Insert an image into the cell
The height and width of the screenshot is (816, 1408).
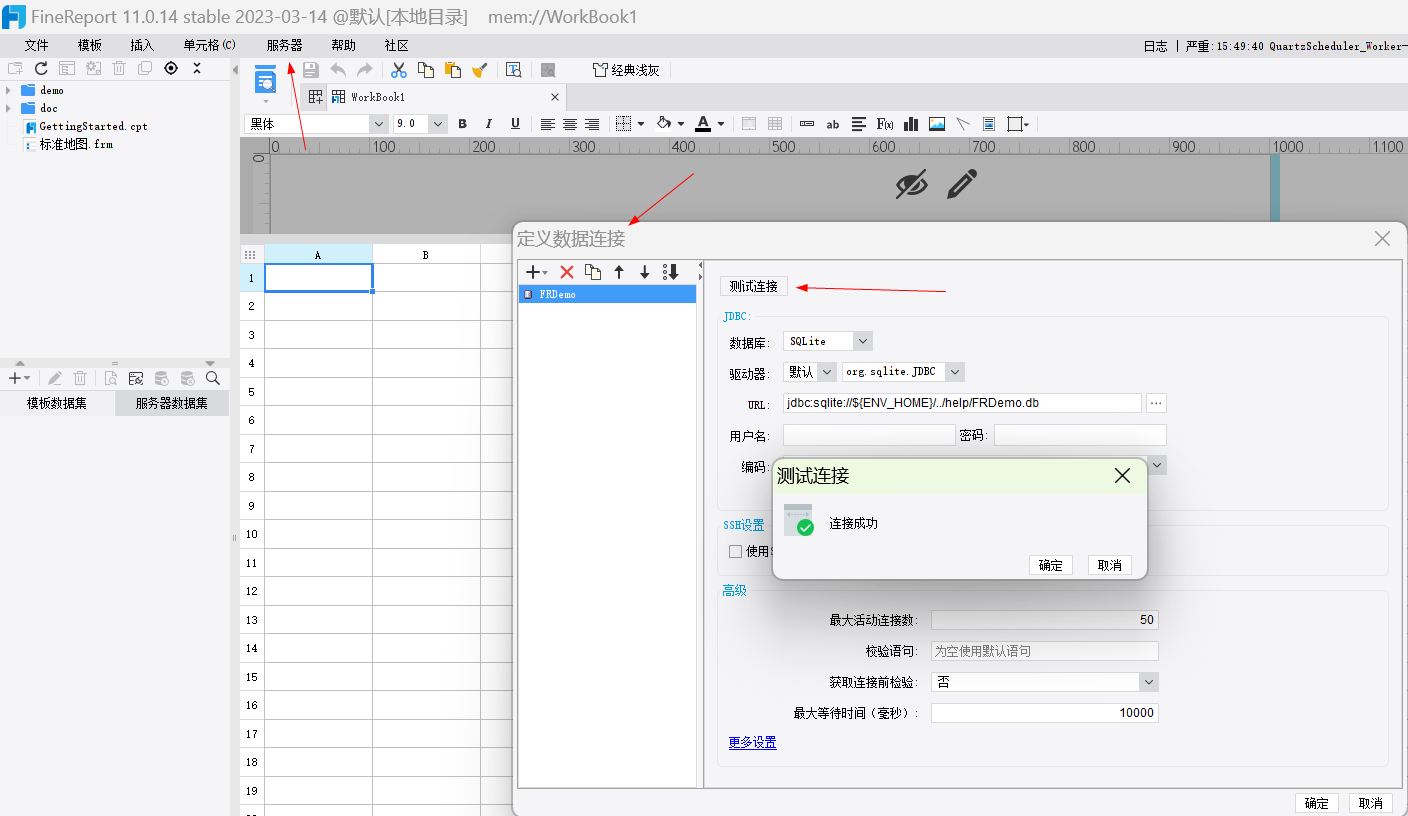(937, 124)
